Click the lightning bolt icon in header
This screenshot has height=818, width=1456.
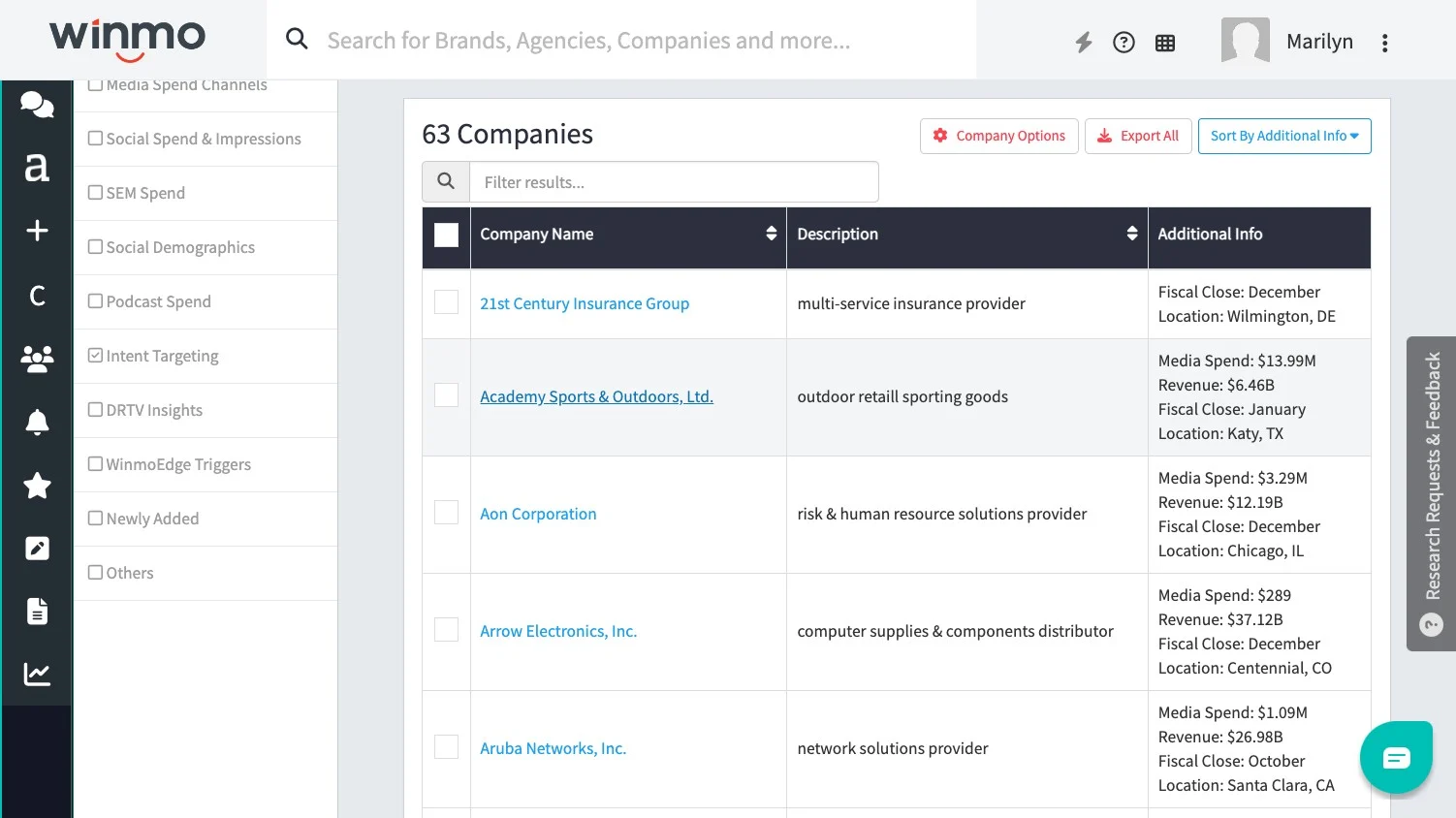(1084, 42)
